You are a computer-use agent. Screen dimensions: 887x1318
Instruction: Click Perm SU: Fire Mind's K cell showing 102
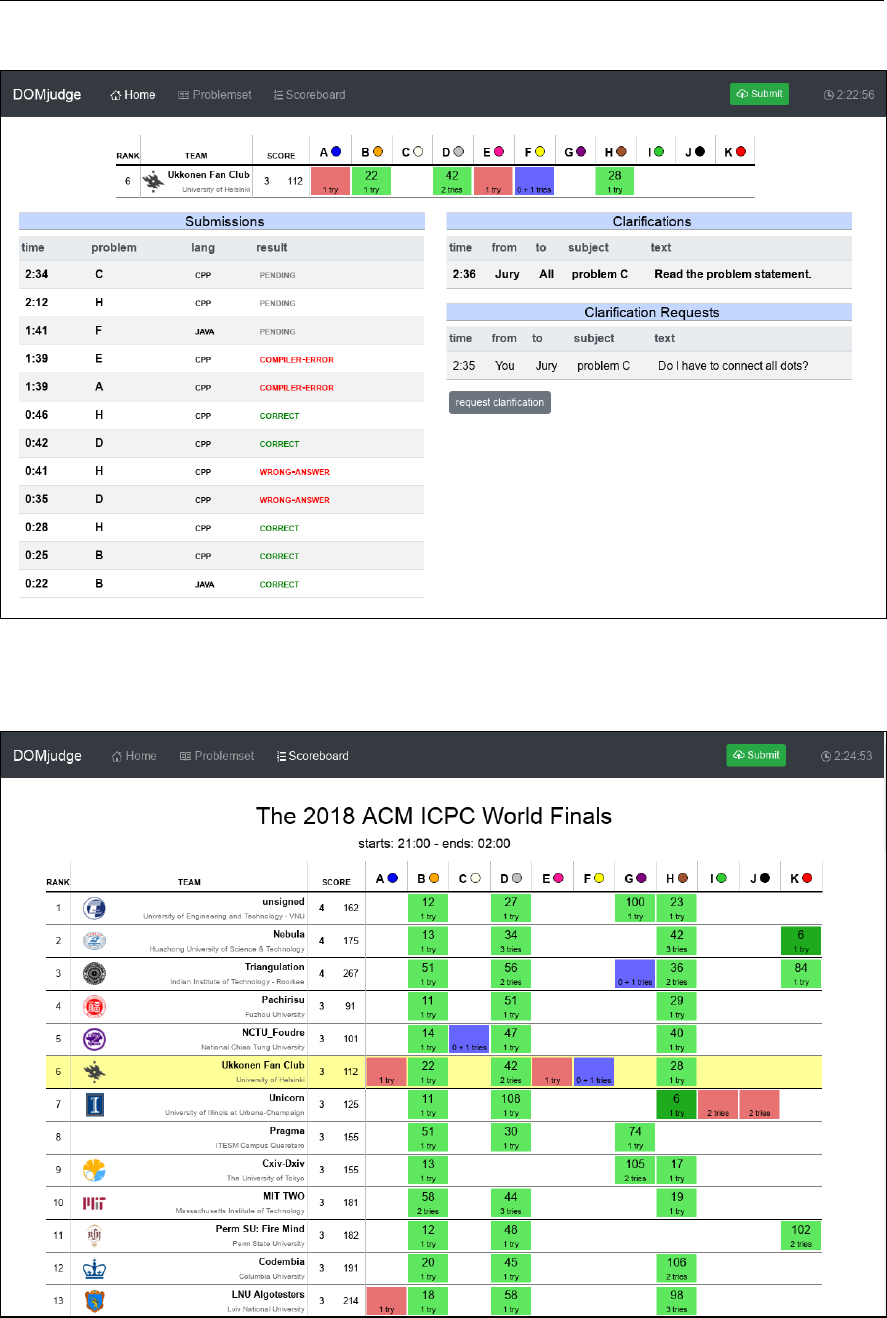[801, 1236]
